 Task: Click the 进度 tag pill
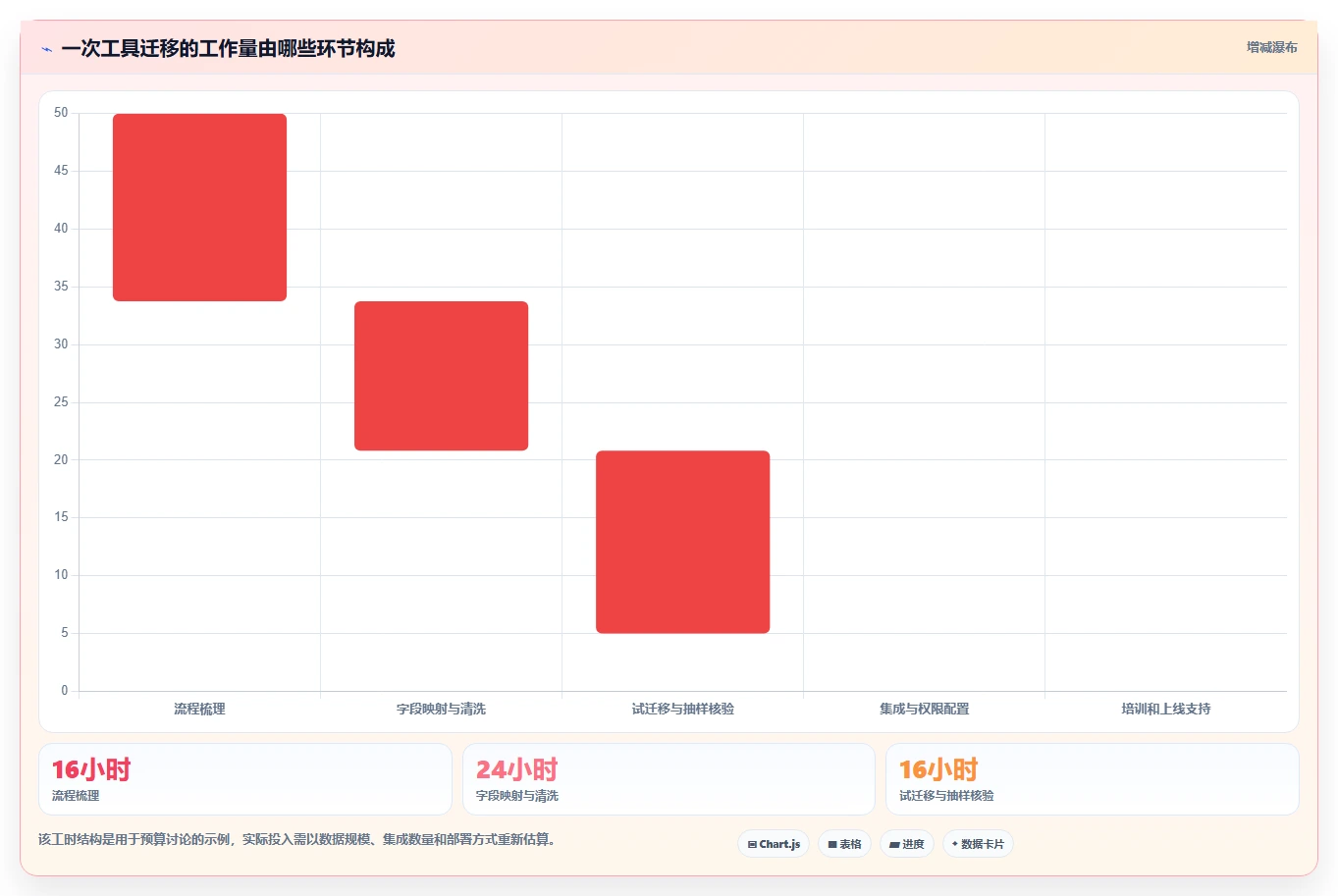point(906,844)
